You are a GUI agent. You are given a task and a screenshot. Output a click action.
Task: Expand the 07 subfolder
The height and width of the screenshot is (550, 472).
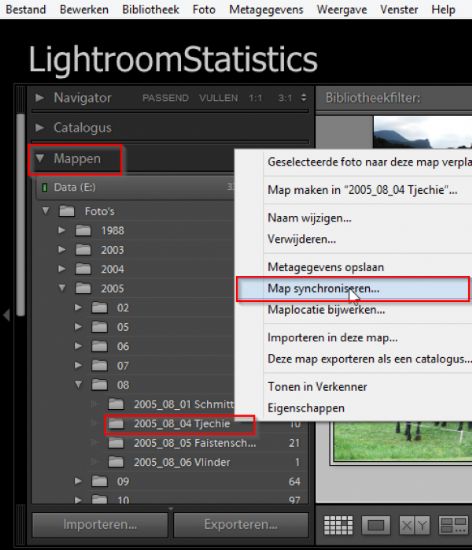pos(78,365)
